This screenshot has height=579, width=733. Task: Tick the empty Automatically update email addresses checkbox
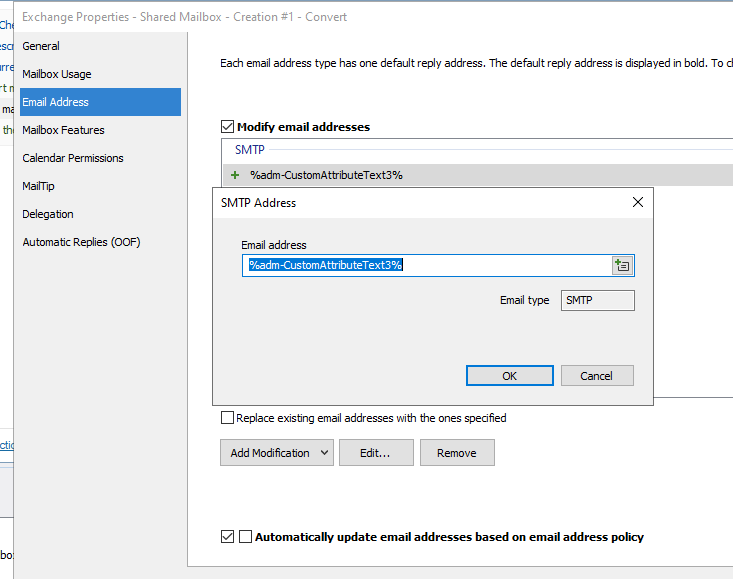[245, 536]
